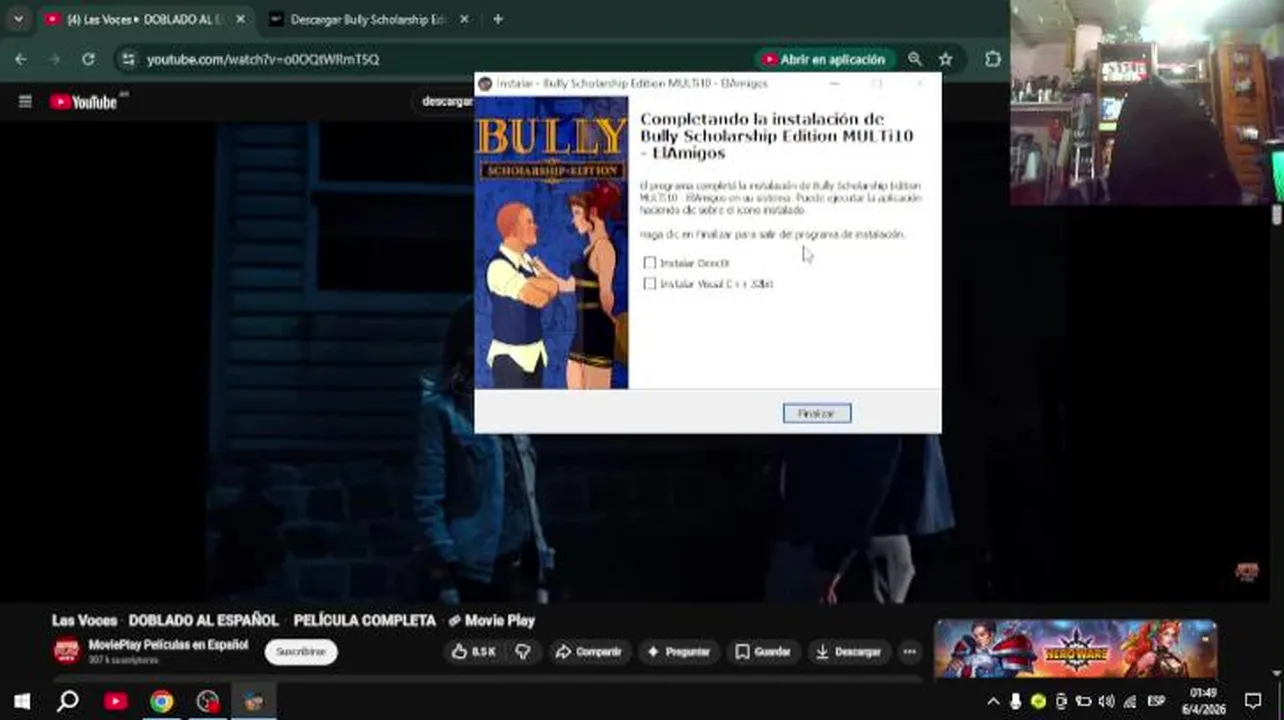Click the microphone tray icon
Image resolution: width=1284 pixels, height=720 pixels.
click(1016, 701)
